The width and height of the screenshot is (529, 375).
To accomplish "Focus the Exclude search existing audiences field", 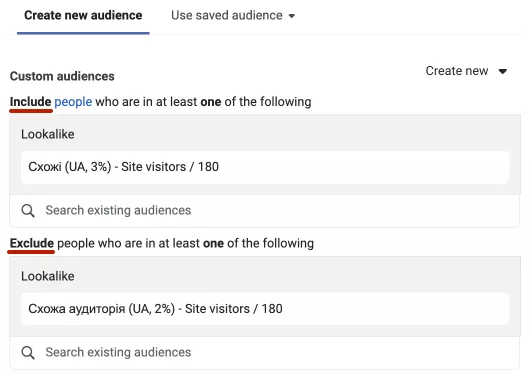I will tap(264, 352).
